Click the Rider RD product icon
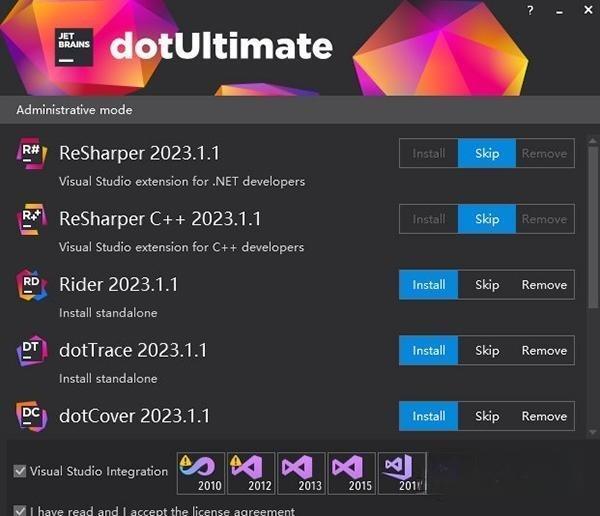 (31, 285)
